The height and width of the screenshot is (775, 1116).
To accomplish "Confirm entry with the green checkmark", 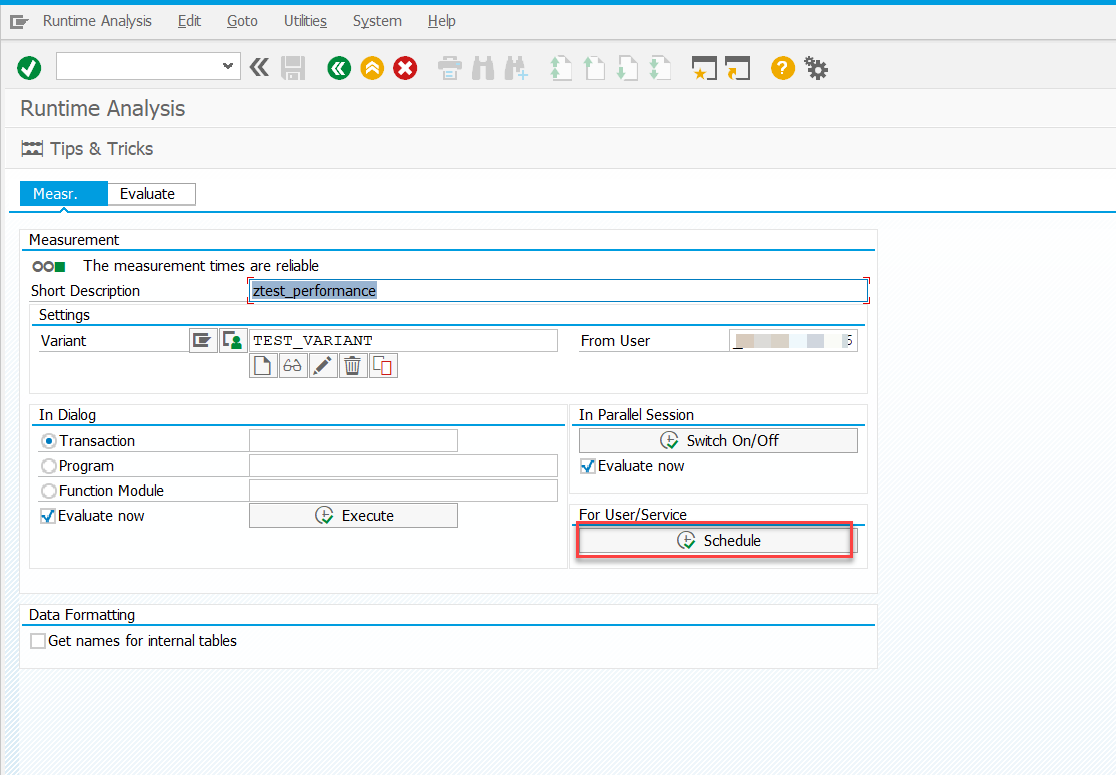I will click(x=29, y=67).
